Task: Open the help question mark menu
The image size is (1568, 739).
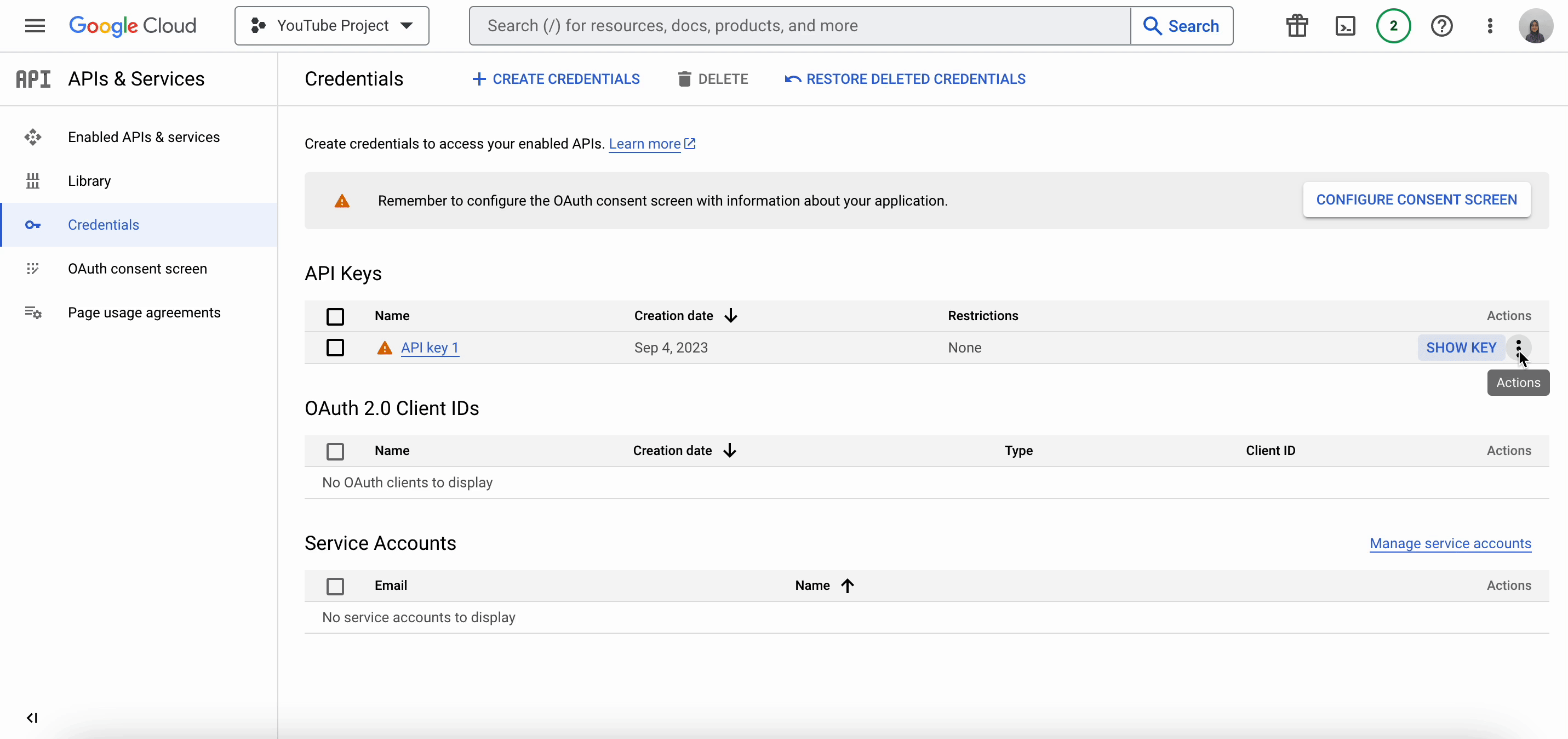Action: click(x=1441, y=26)
